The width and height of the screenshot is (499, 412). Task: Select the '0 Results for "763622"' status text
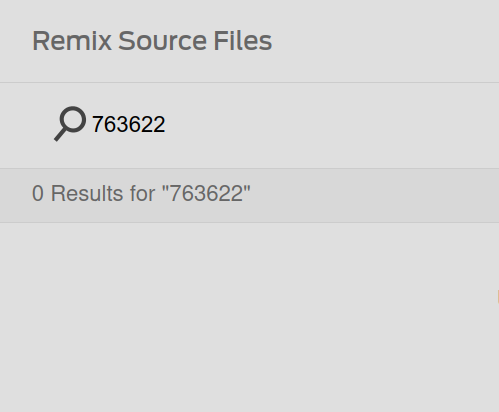pos(141,193)
